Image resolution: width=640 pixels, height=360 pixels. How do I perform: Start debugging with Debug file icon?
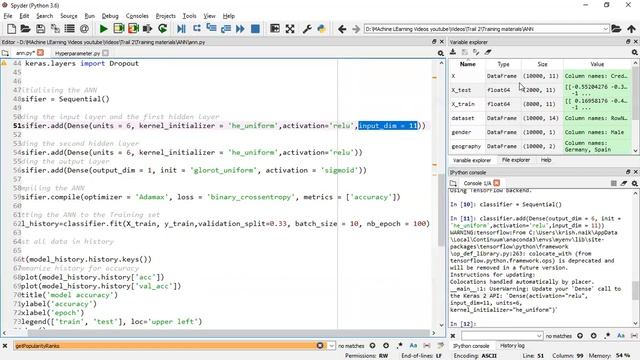(x=182, y=29)
